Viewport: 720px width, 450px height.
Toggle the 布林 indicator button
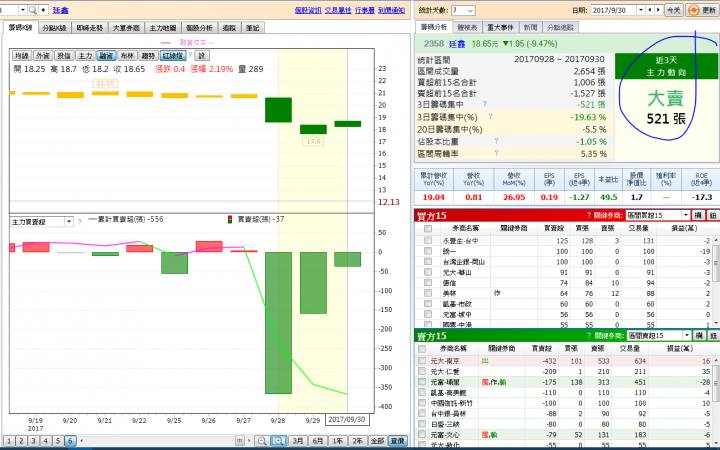point(127,56)
